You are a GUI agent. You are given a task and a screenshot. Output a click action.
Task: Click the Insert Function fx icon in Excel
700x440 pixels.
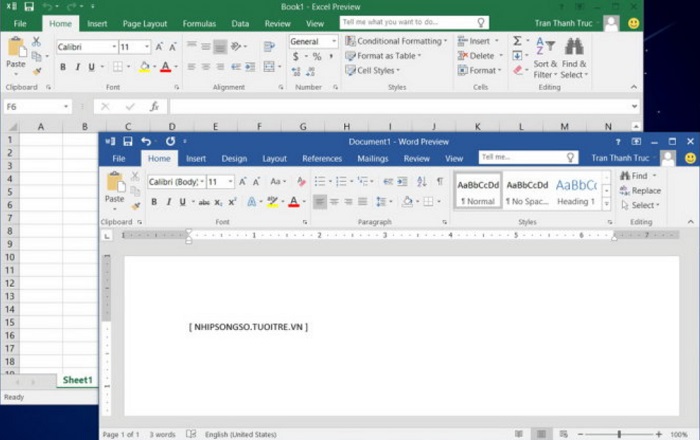point(154,107)
